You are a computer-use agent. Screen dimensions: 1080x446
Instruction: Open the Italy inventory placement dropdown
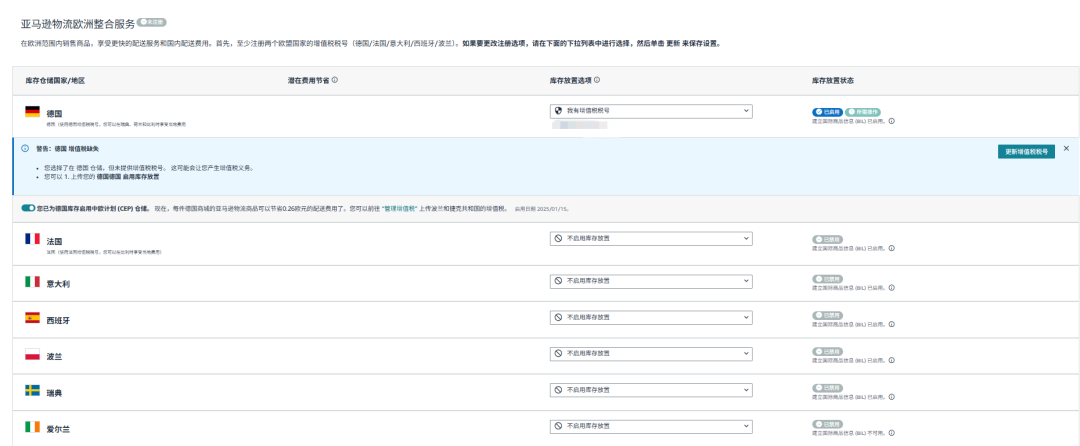point(651,282)
